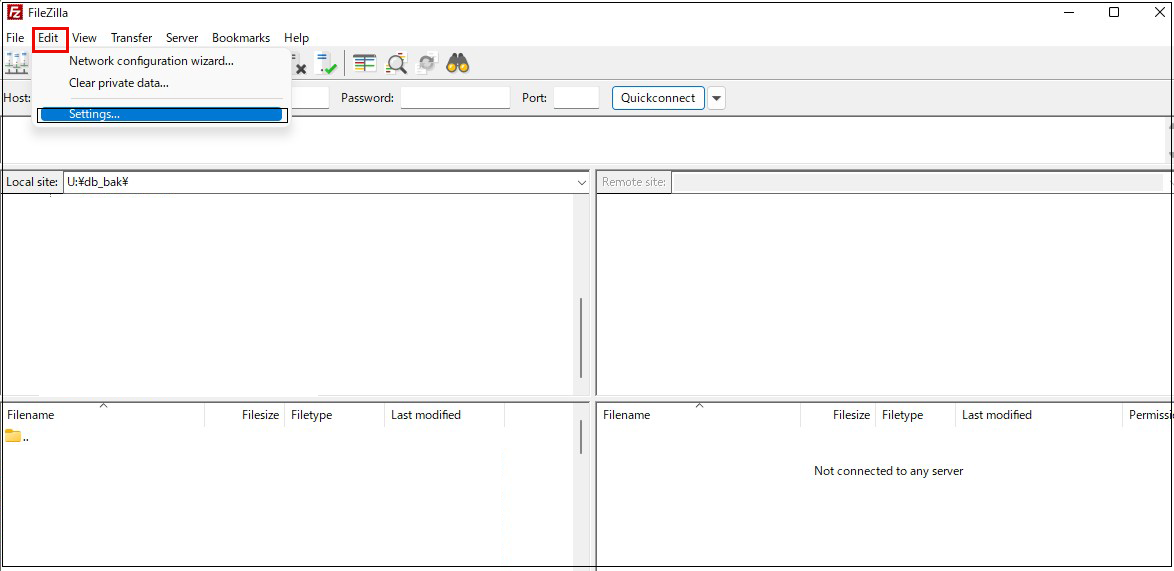The width and height of the screenshot is (1174, 571).
Task: Expand the Local site path dropdown
Action: 582,182
